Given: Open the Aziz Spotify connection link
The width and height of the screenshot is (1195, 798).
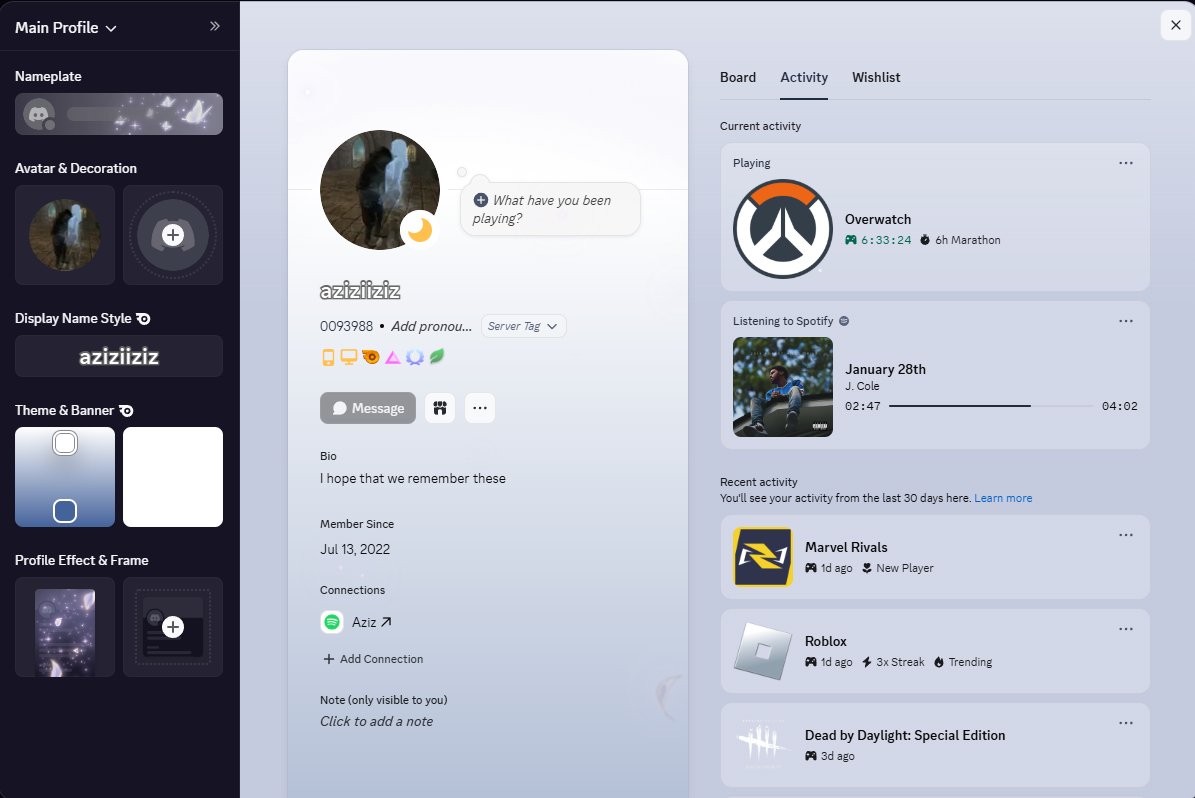Looking at the screenshot, I should 372,622.
